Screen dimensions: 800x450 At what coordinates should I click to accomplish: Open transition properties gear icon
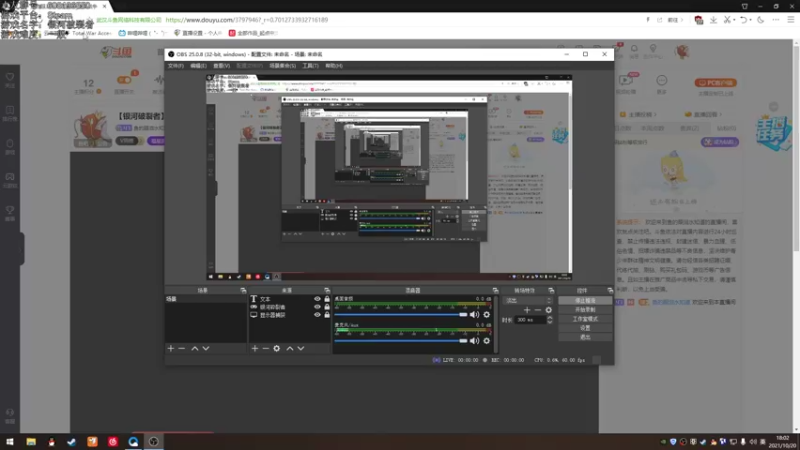[x=548, y=310]
